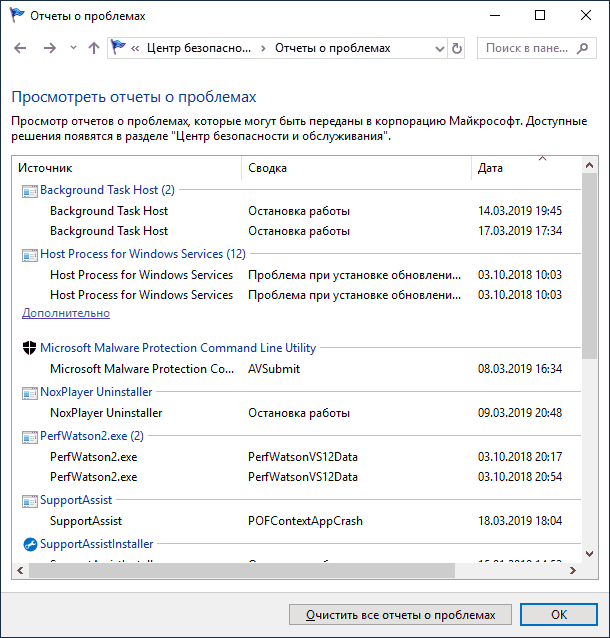The height and width of the screenshot is (638, 610).
Task: Refresh the problem reports page
Action: click(457, 48)
